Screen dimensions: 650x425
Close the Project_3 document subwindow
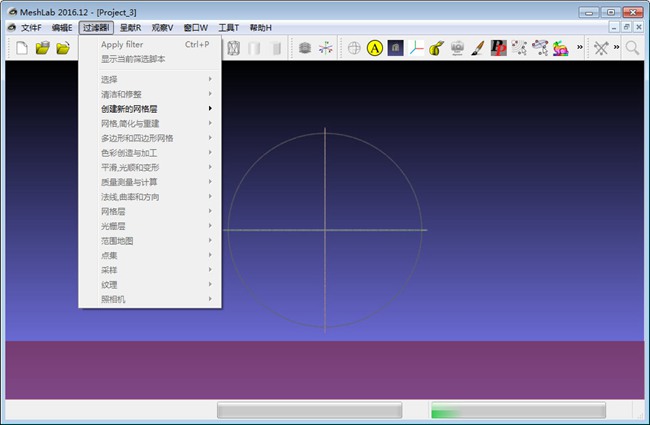(639, 27)
